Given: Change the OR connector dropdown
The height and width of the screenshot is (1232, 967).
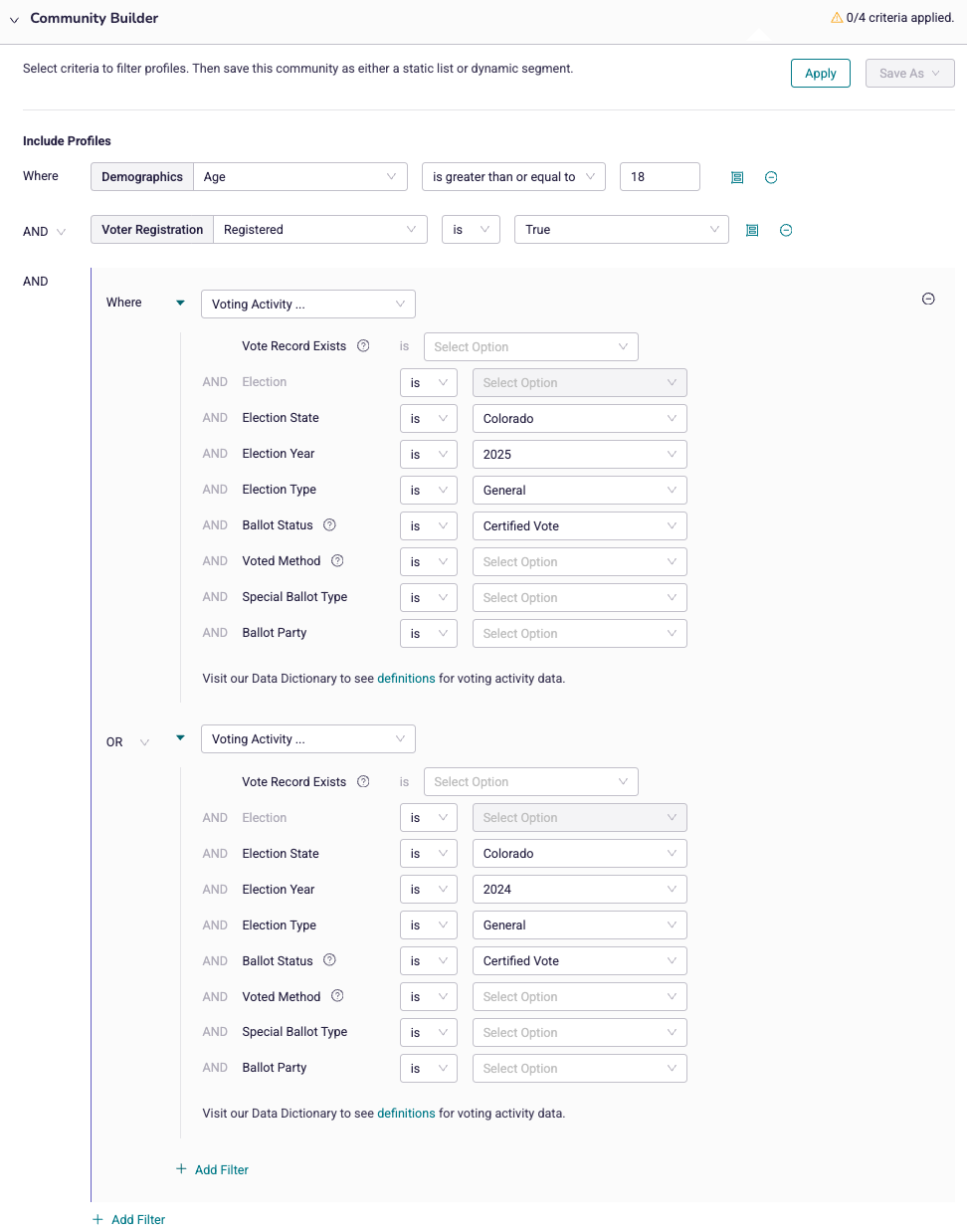Looking at the screenshot, I should [128, 742].
